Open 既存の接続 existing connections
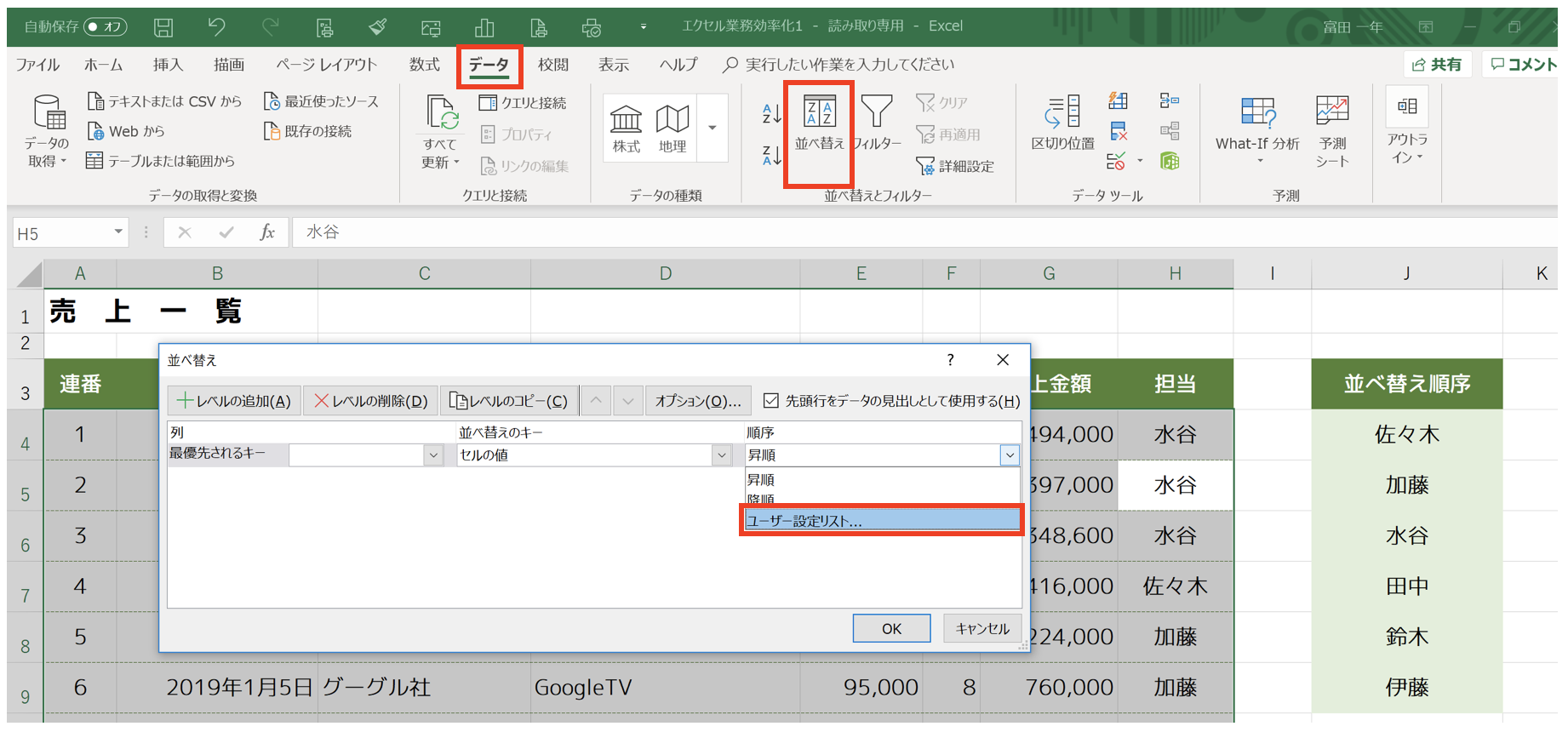1568x732 pixels. pos(307,131)
